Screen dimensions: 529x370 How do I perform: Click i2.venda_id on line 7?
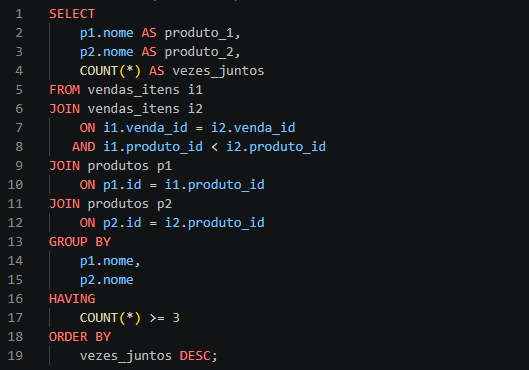pyautogui.click(x=253, y=128)
